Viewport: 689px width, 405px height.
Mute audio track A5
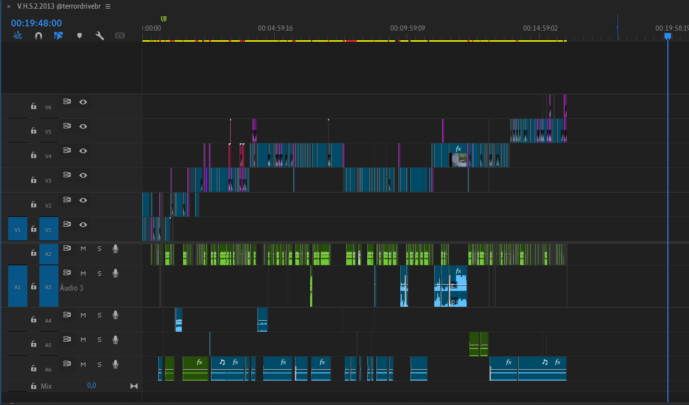click(x=83, y=340)
